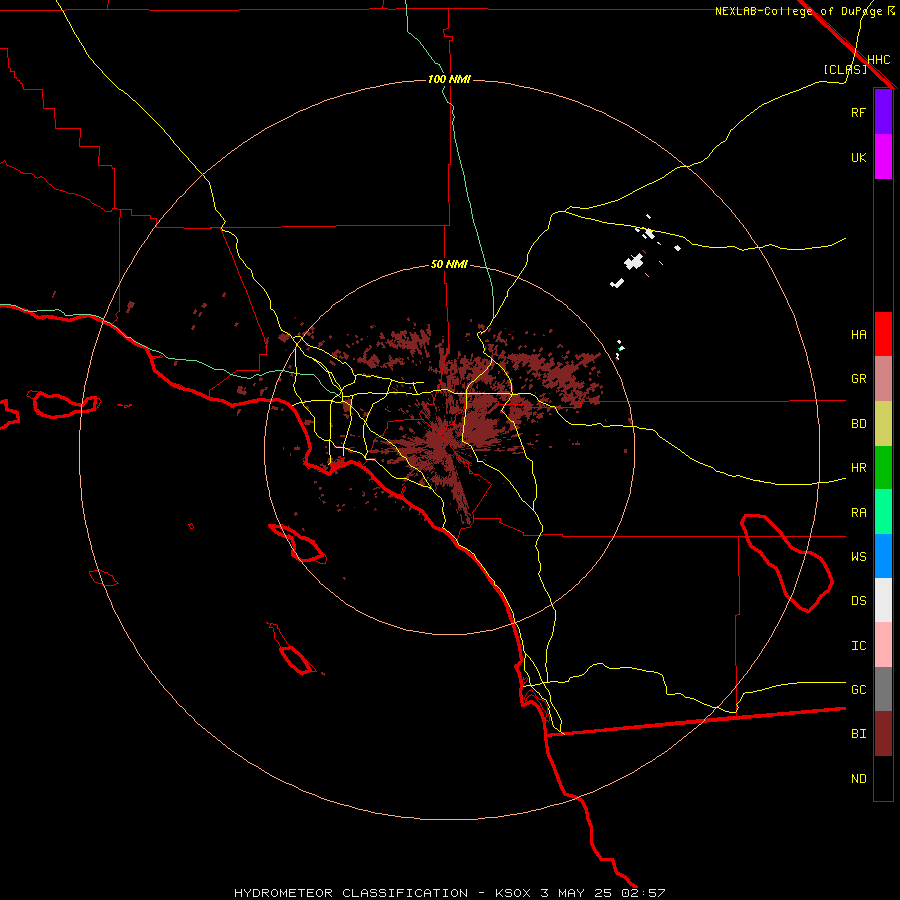Select the WS blue legend swatch
900x900 pixels.
click(883, 556)
